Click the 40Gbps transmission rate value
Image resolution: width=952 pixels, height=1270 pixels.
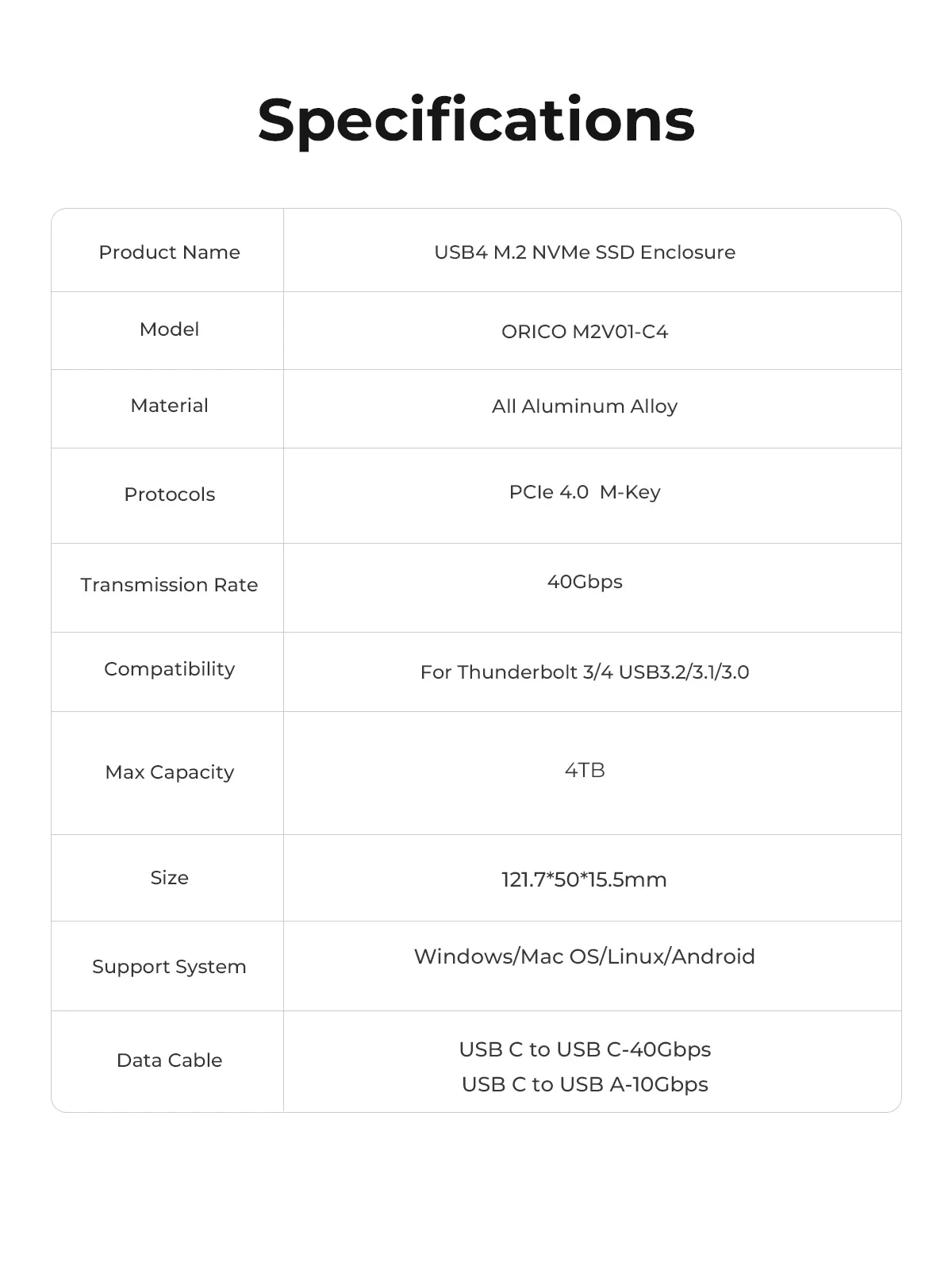(585, 582)
